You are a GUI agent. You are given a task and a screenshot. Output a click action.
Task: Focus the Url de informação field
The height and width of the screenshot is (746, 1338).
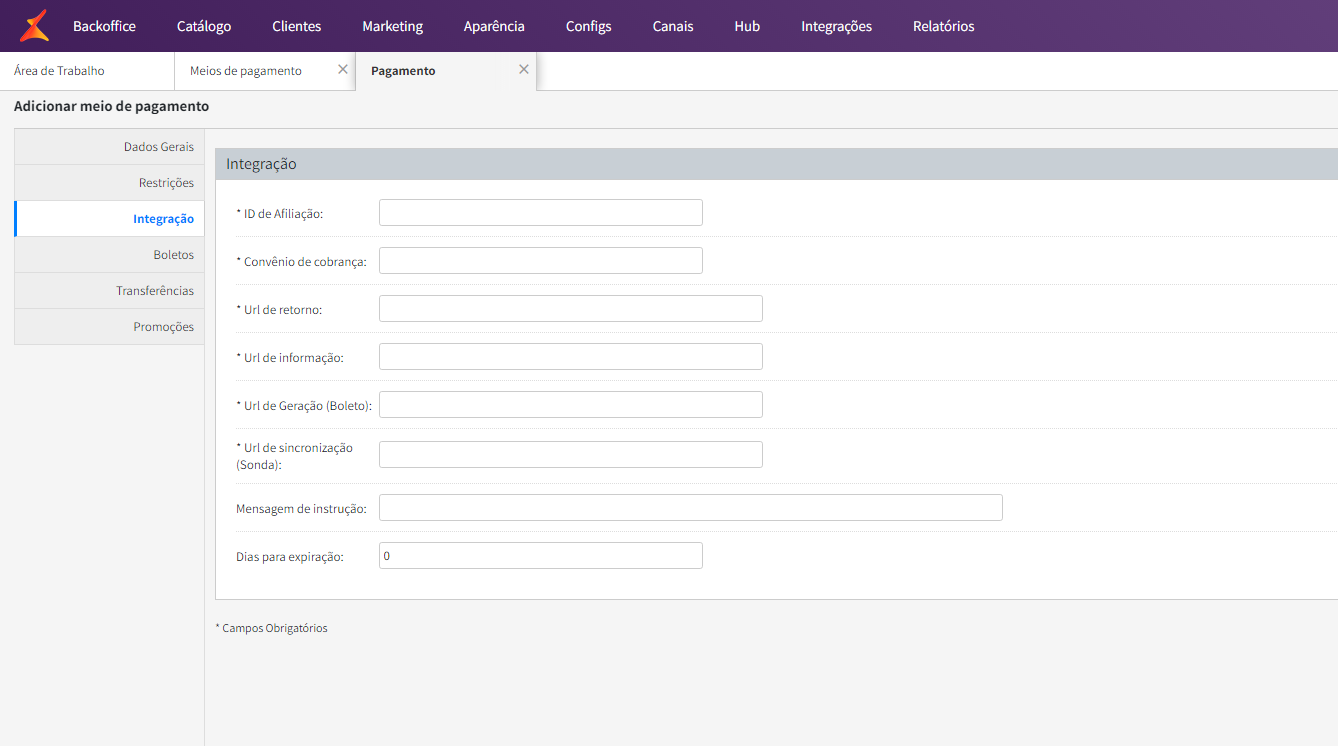coord(571,357)
